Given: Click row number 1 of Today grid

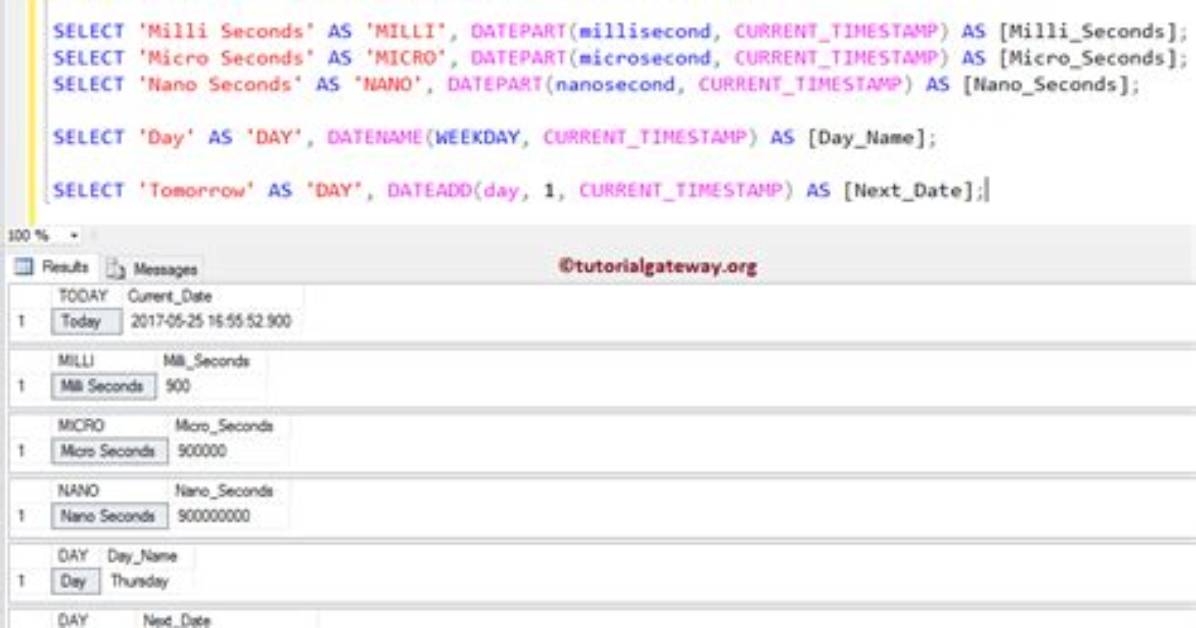Looking at the screenshot, I should [x=22, y=321].
